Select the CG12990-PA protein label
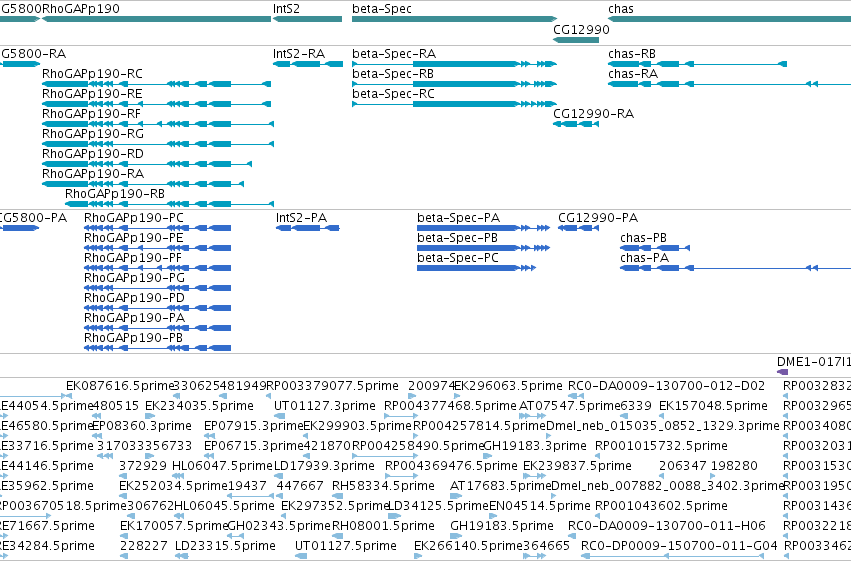 [x=598, y=218]
